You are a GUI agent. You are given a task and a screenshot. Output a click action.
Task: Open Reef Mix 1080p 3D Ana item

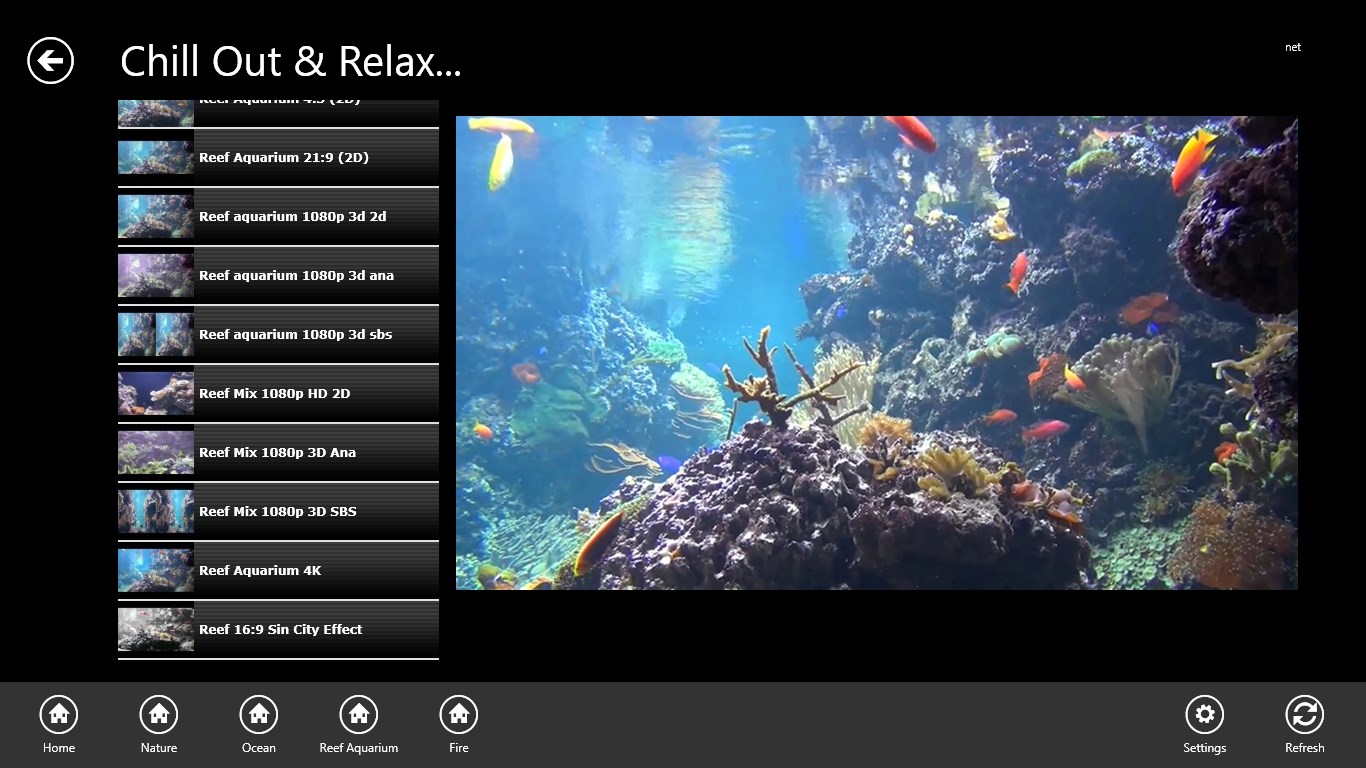[x=277, y=453]
